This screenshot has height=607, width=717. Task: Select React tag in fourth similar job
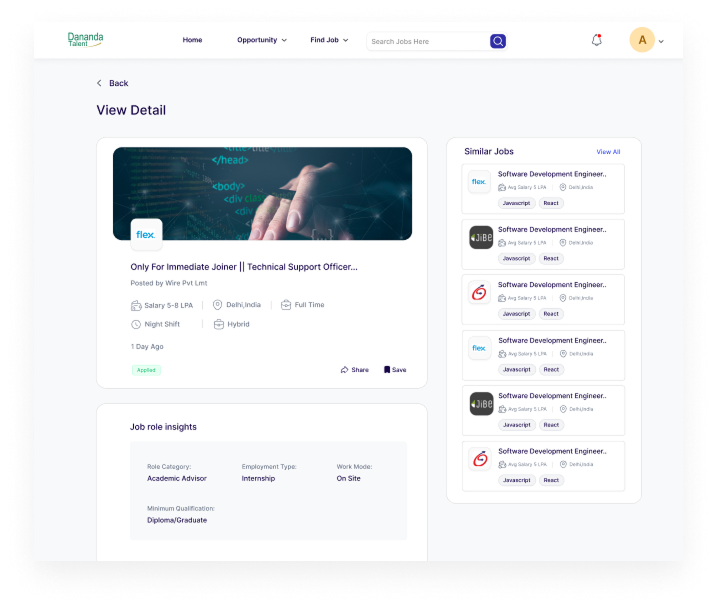pos(551,370)
